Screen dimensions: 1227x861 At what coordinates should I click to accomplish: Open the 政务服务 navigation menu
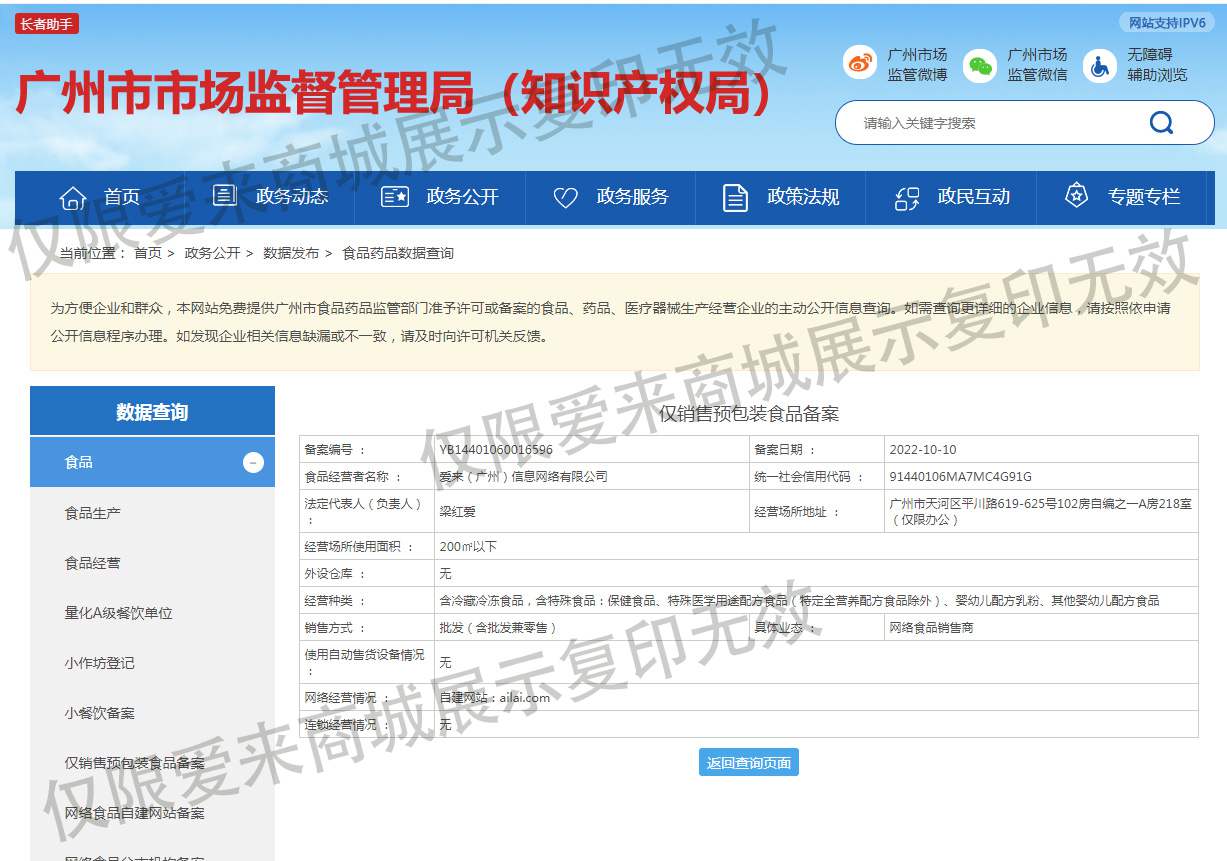tap(610, 197)
